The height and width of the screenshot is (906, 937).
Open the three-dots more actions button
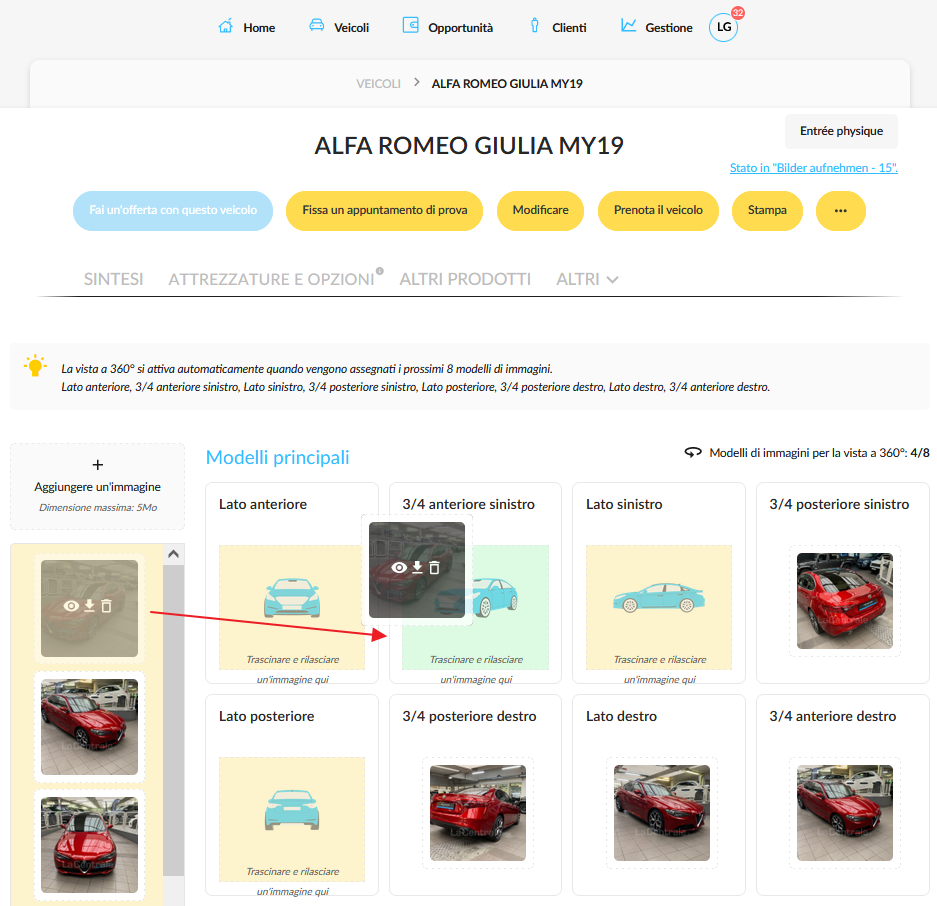point(841,210)
